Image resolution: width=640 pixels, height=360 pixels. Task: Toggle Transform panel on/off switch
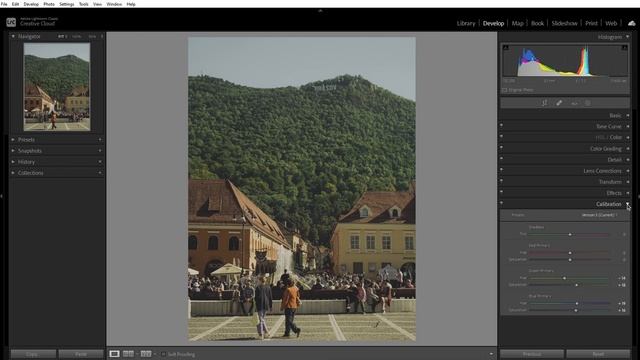click(x=501, y=180)
